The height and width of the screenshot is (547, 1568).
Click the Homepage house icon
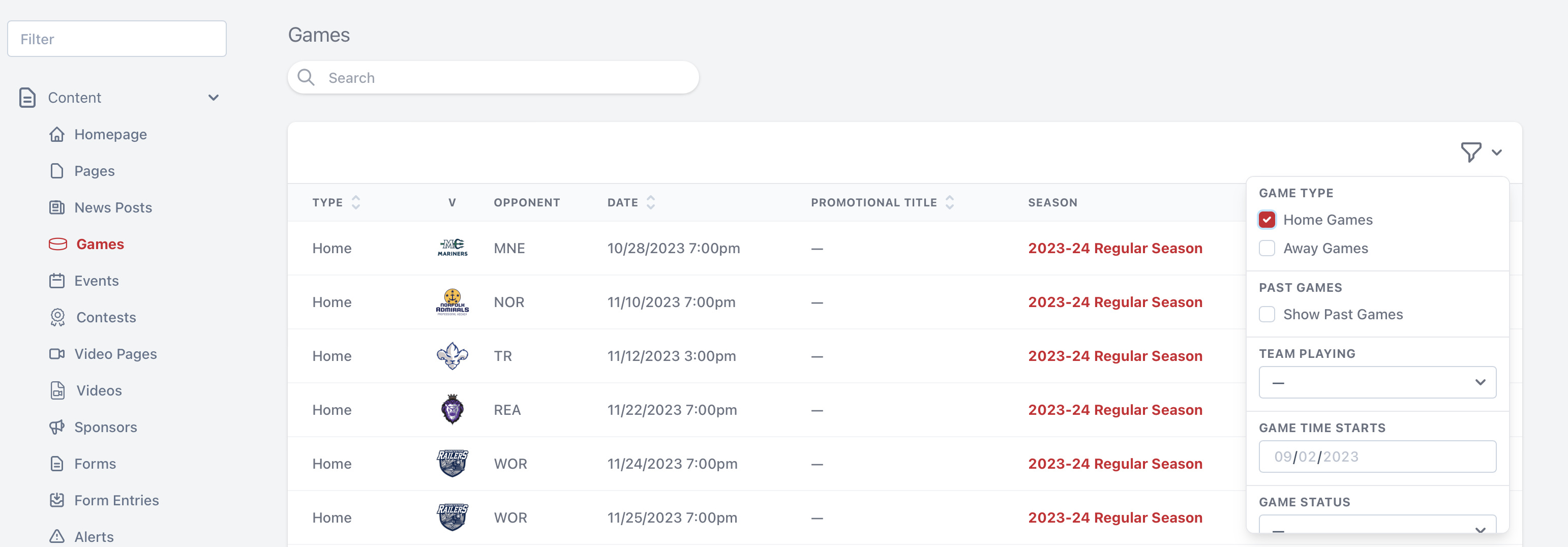coord(56,135)
